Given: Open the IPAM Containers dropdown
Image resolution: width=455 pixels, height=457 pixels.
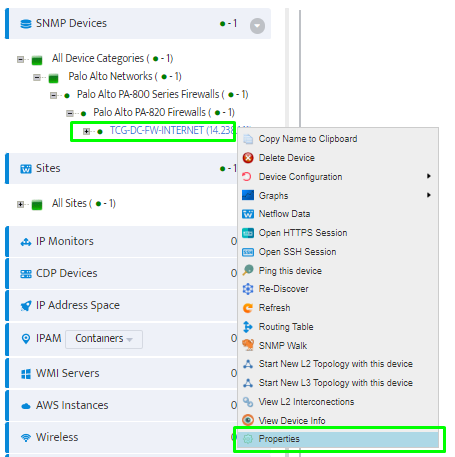Looking at the screenshot, I should (x=104, y=339).
